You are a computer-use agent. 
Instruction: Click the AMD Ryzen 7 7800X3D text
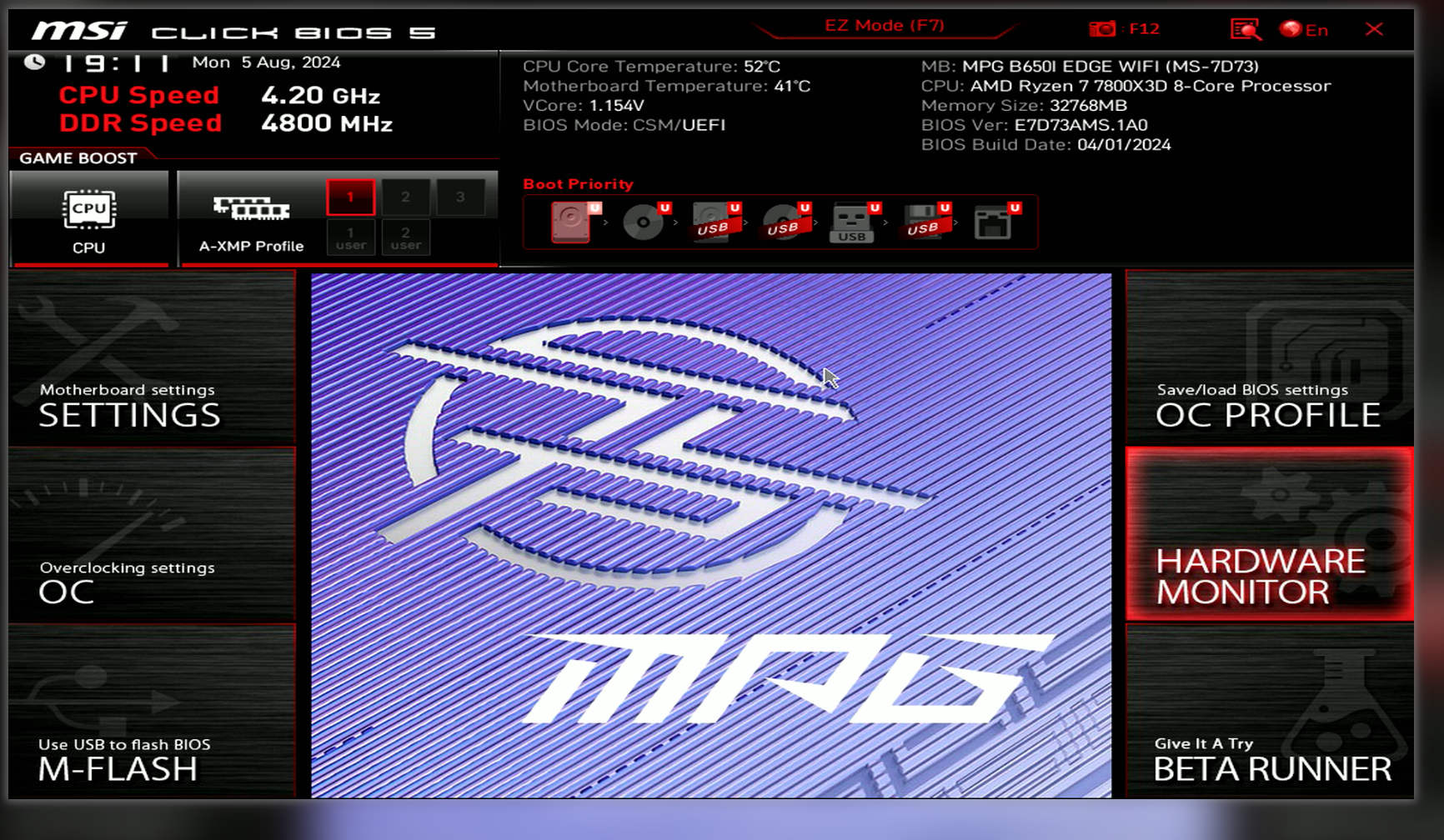click(x=1151, y=86)
